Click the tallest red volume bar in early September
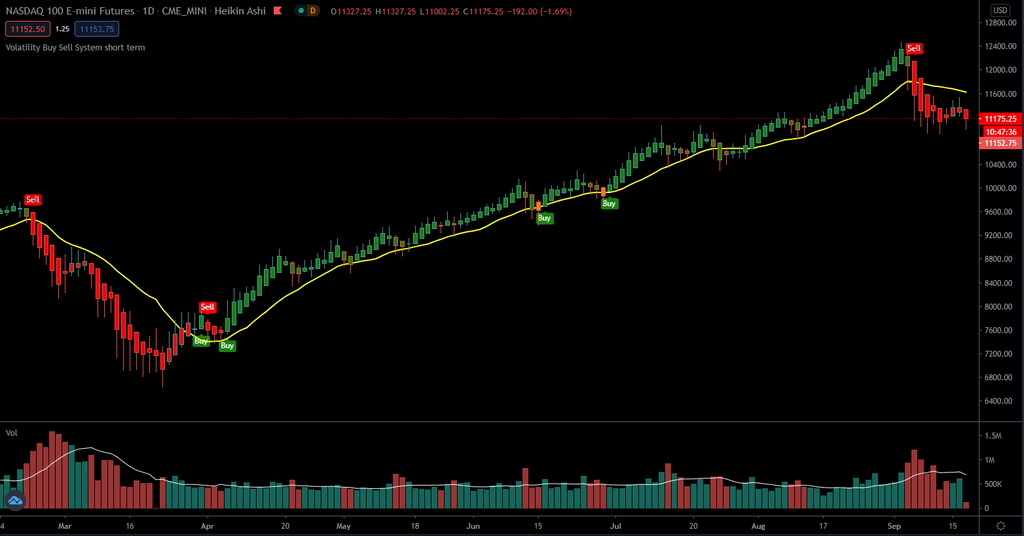 pos(914,479)
